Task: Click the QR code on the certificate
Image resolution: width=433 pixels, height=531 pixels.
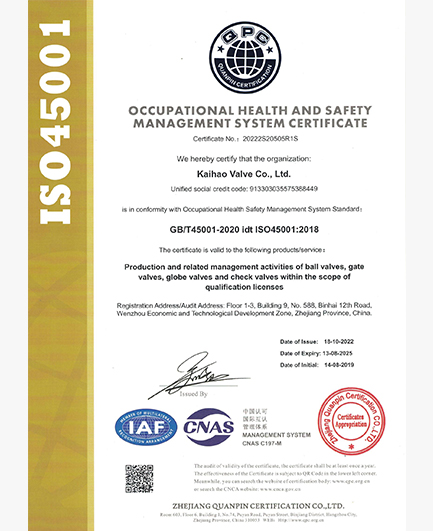Action: tap(139, 479)
